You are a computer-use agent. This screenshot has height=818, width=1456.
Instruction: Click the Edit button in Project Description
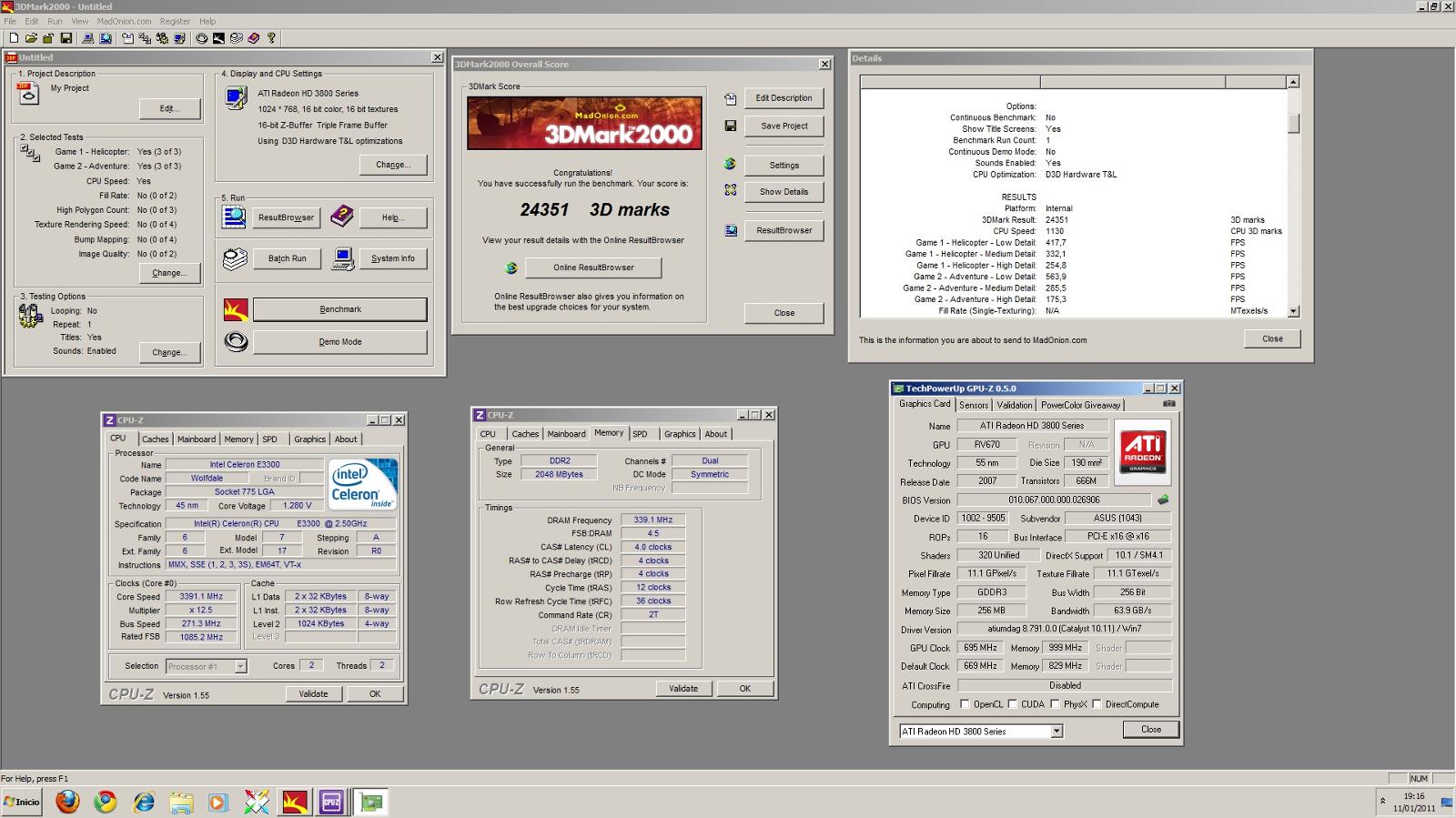(x=169, y=108)
